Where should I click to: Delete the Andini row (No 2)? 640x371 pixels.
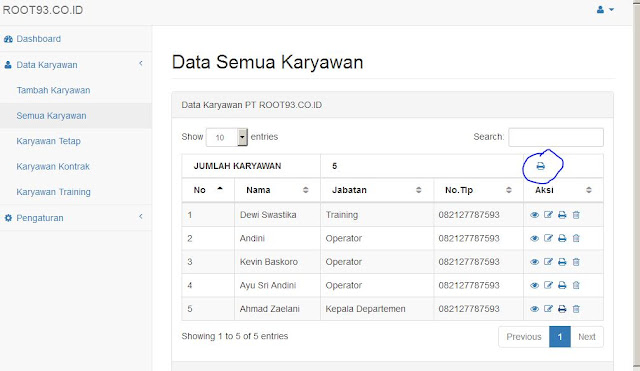tap(576, 238)
